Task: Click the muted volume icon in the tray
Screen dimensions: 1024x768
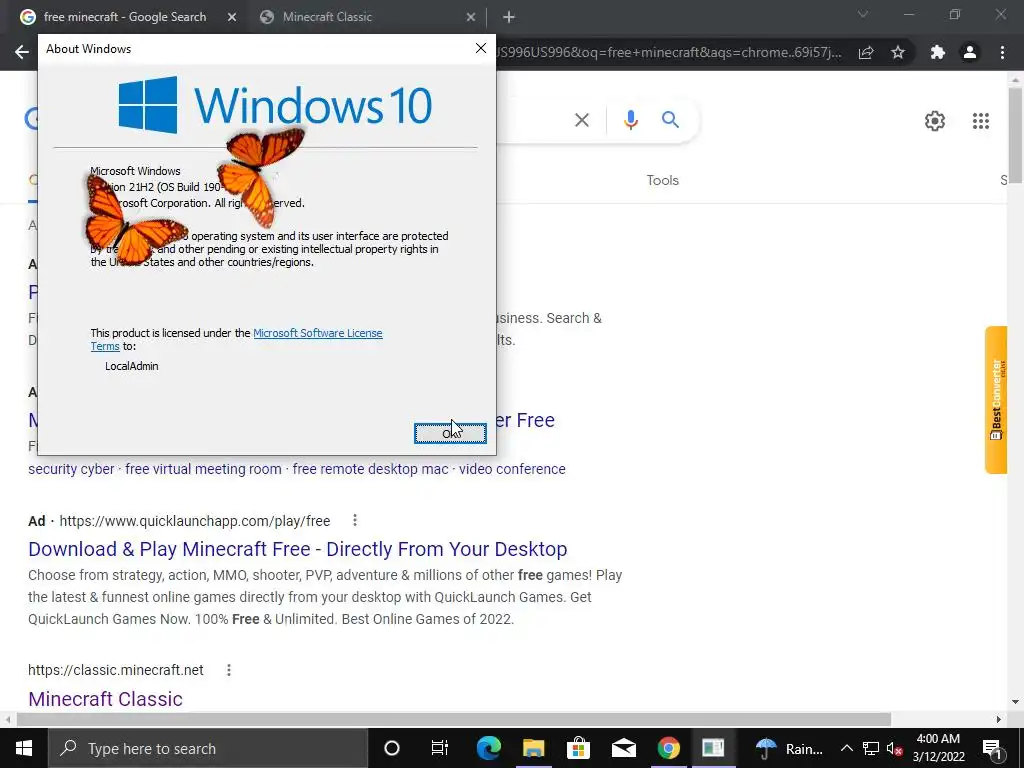Action: pos(894,748)
